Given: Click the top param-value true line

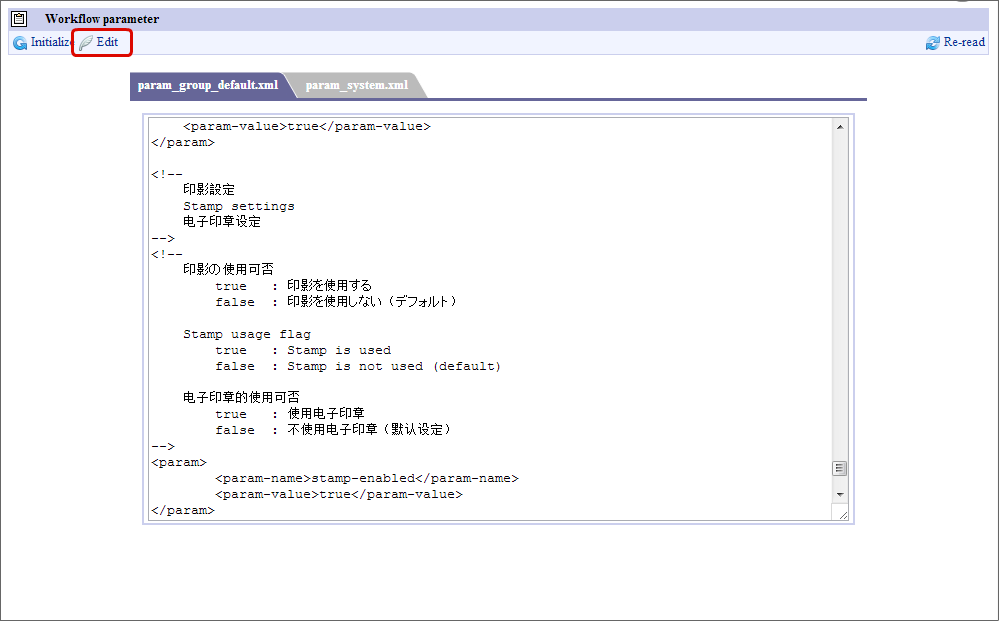Looking at the screenshot, I should pyautogui.click(x=307, y=126).
